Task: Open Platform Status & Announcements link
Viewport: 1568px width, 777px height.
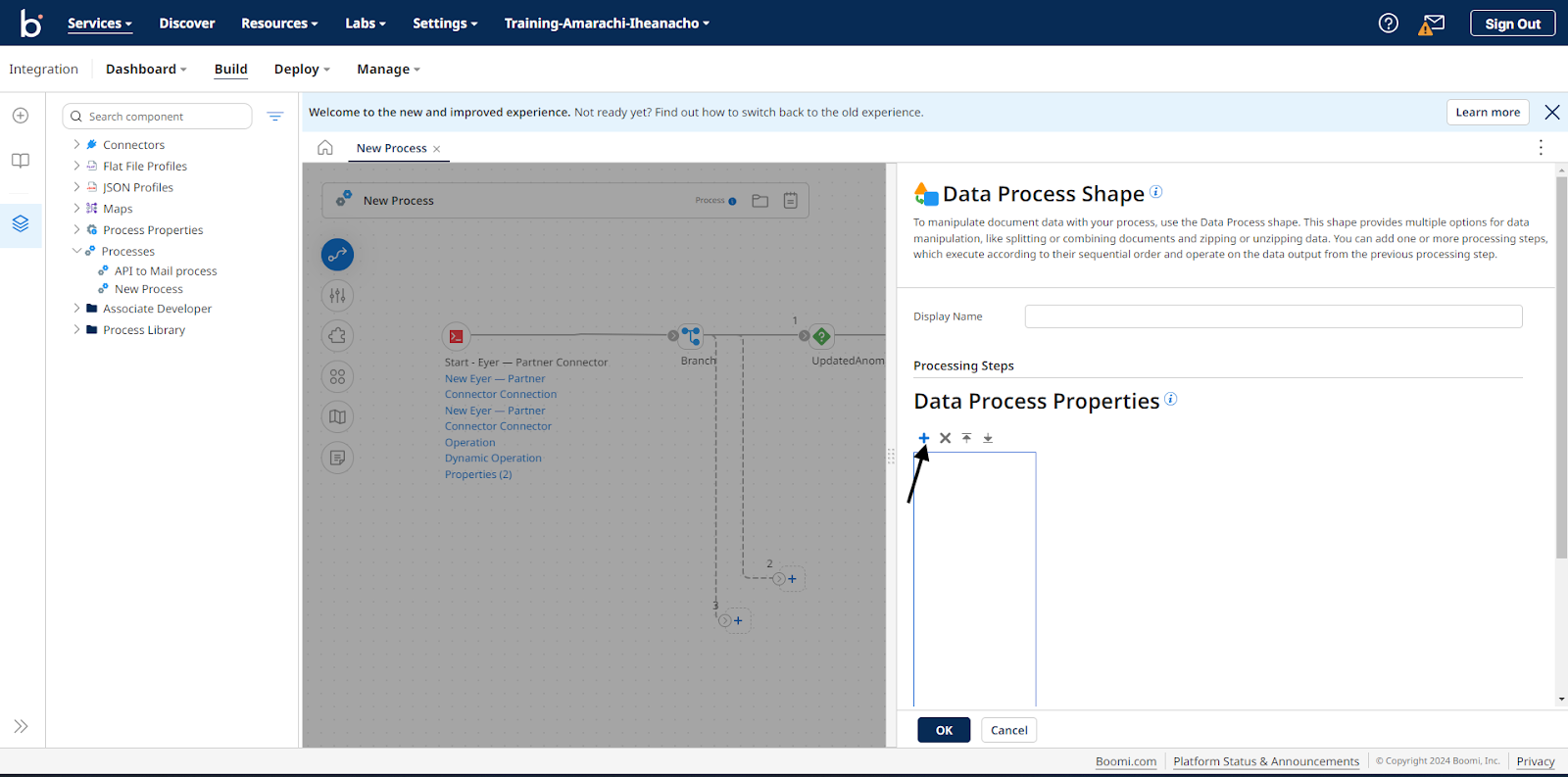Action: 1266,761
